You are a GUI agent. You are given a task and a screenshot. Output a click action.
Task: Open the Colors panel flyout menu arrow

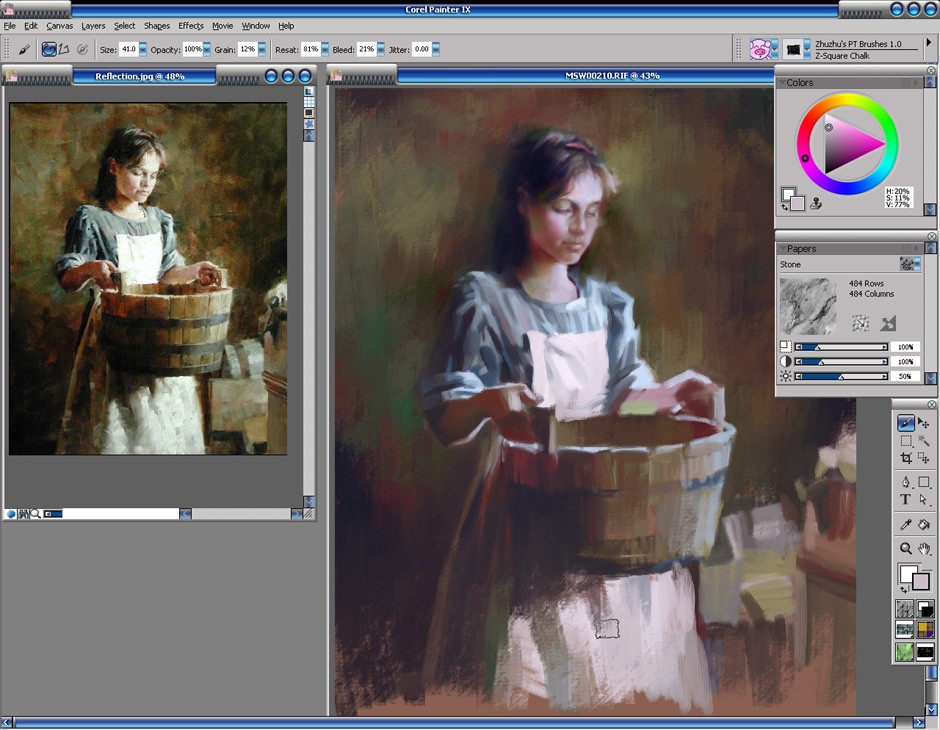pyautogui.click(x=915, y=83)
